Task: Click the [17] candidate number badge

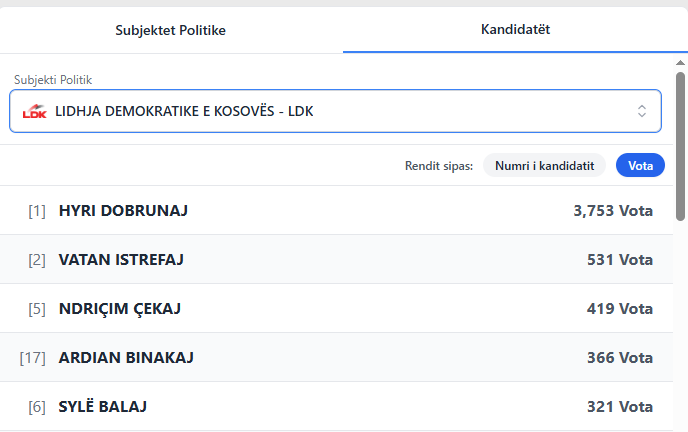Action: [x=33, y=358]
